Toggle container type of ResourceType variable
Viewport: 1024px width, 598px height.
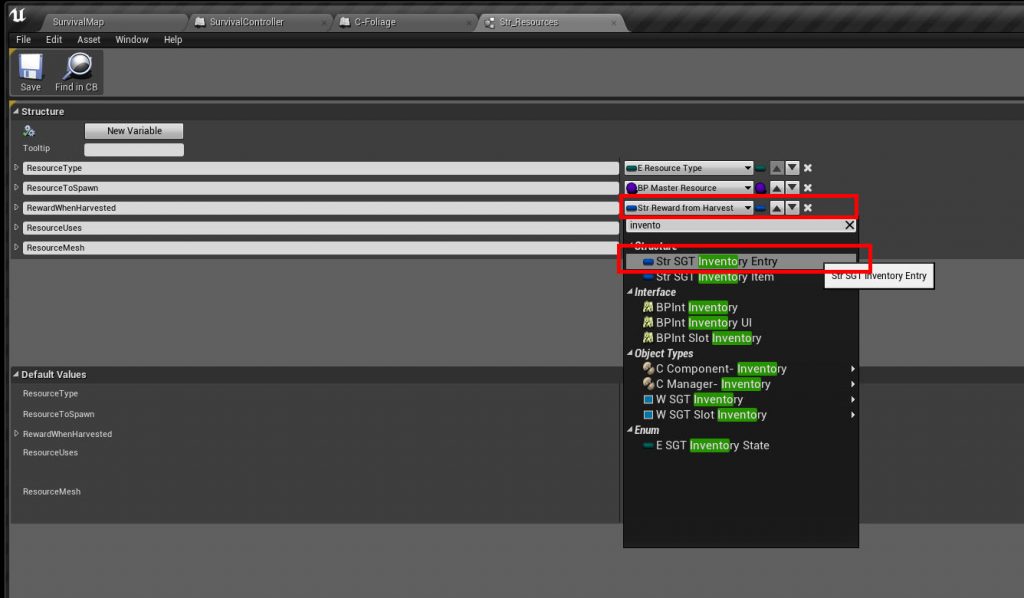coord(761,168)
